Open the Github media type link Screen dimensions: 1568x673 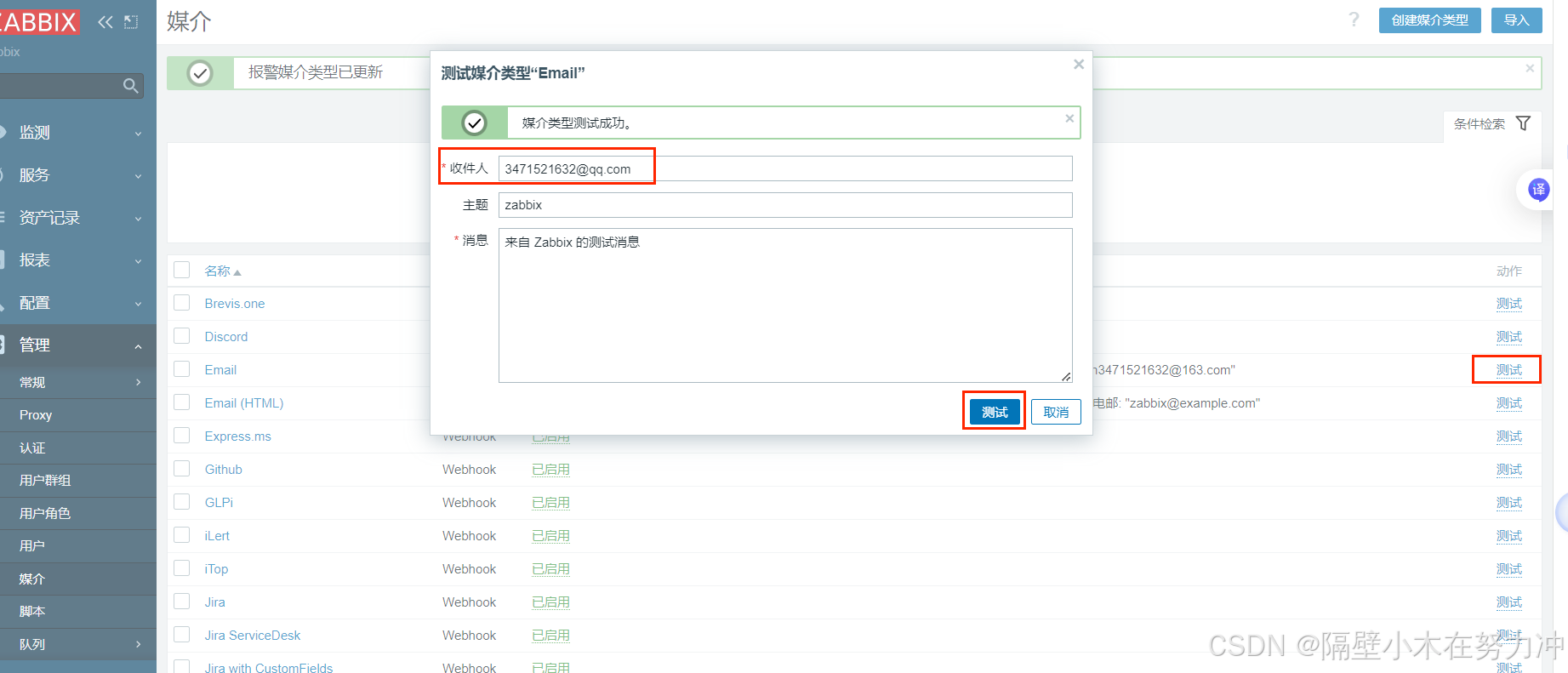224,470
